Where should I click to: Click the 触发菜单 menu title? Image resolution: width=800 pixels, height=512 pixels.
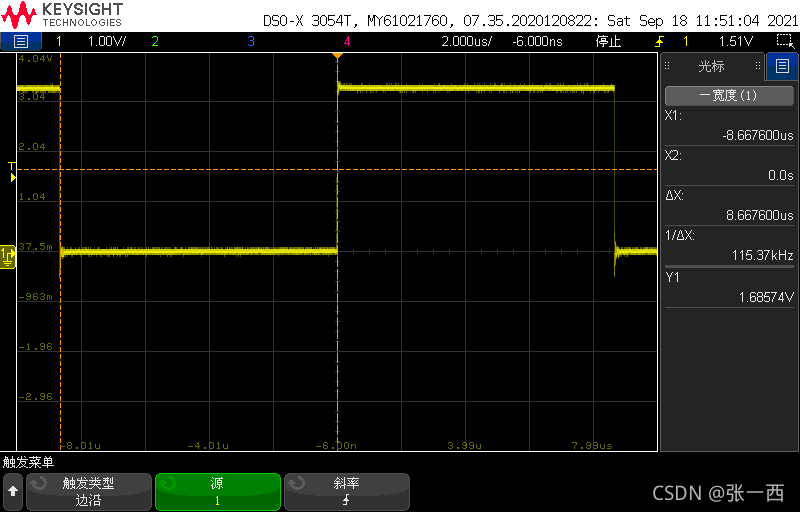29,463
